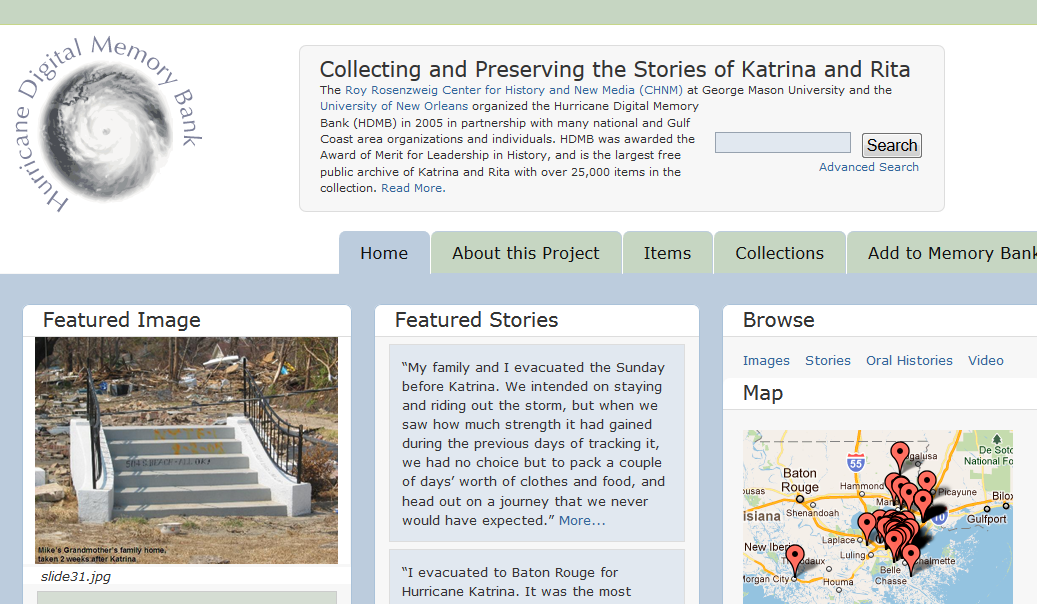Open the University of New Orleans link

pyautogui.click(x=394, y=106)
